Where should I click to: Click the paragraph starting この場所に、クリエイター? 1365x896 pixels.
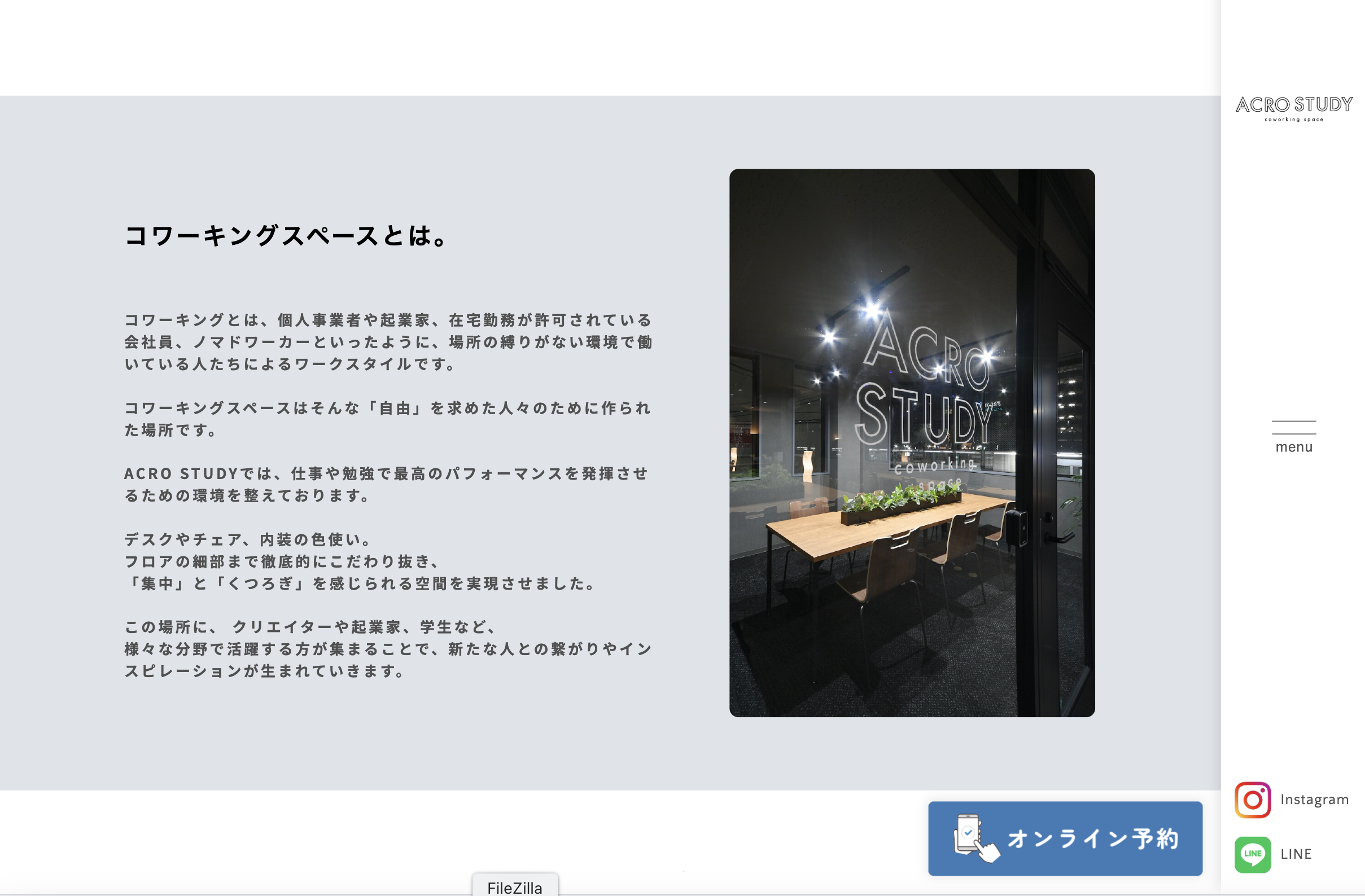[x=388, y=649]
